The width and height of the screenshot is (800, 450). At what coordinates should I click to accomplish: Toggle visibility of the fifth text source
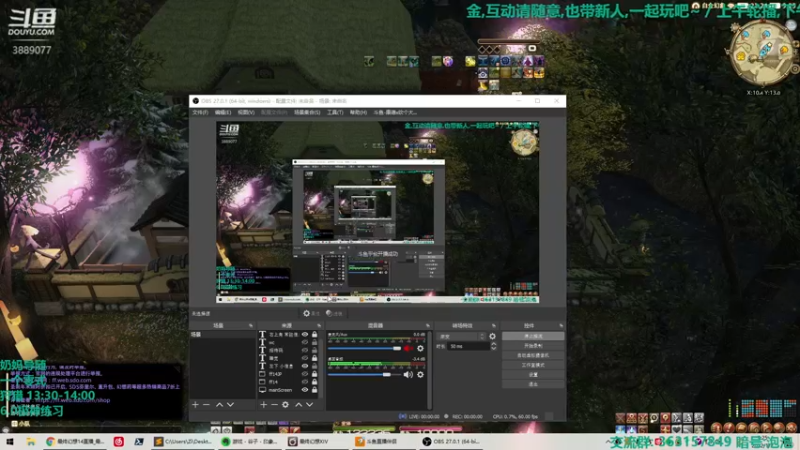click(x=305, y=366)
